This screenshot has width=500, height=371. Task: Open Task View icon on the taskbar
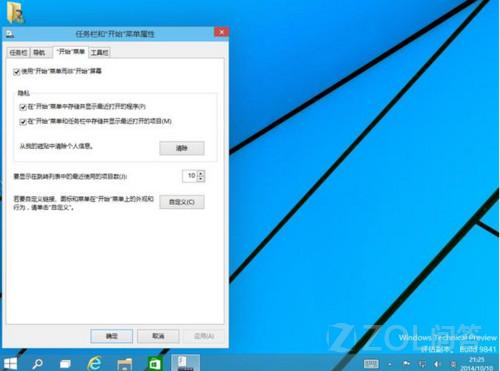coord(65,364)
